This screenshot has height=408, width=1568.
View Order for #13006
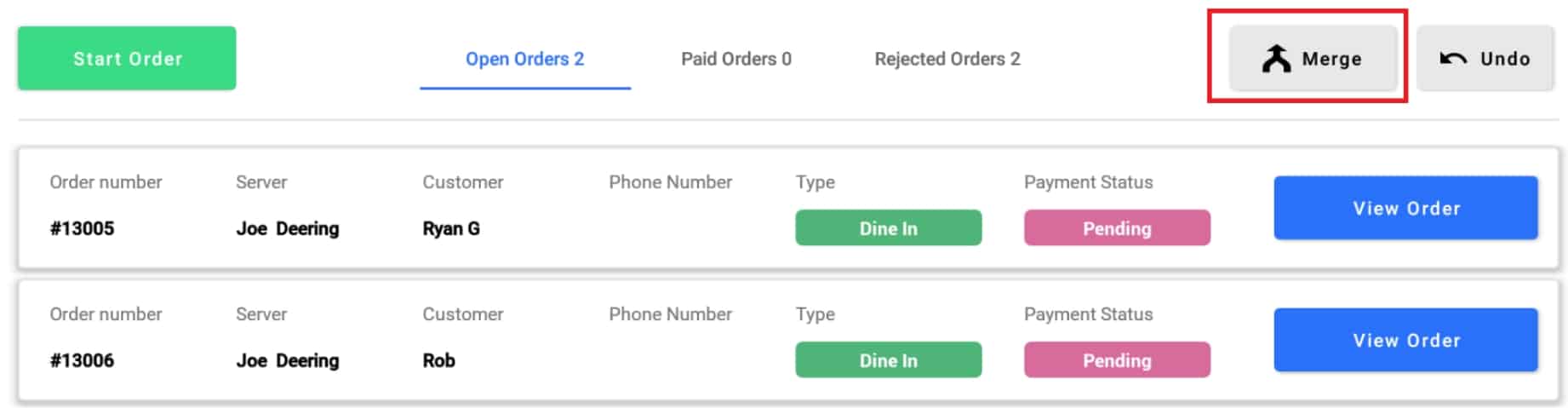coord(1405,340)
